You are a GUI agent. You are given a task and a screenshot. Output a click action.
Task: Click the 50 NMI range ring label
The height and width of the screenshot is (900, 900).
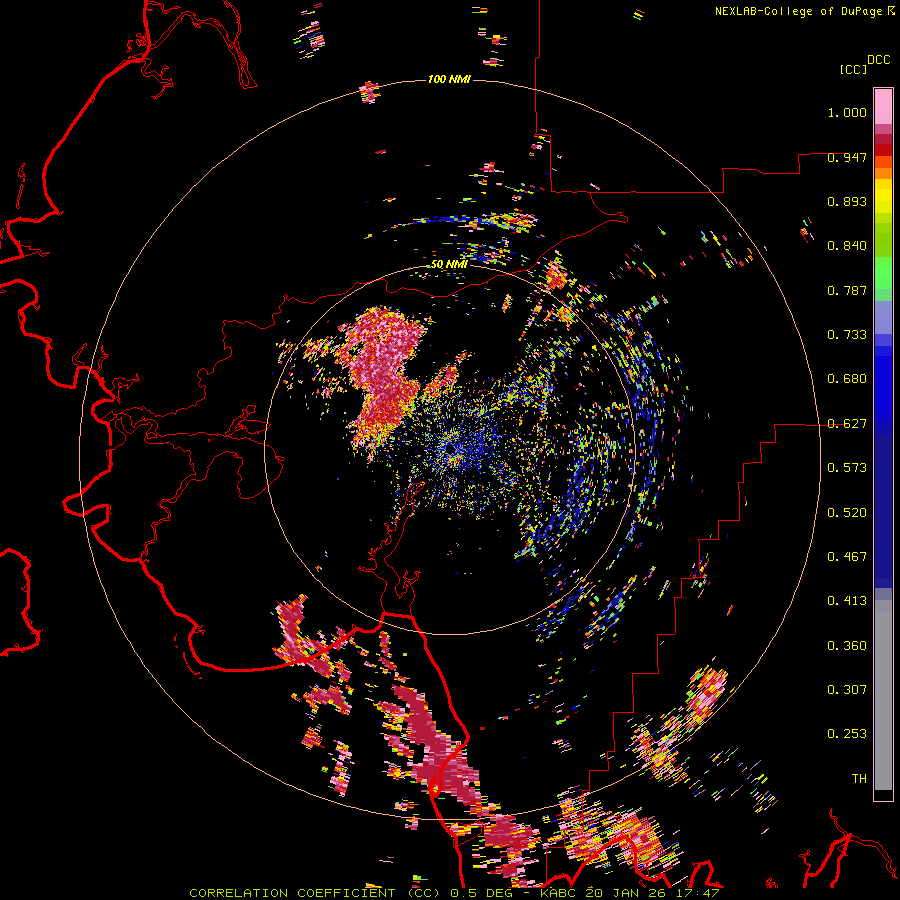[449, 264]
